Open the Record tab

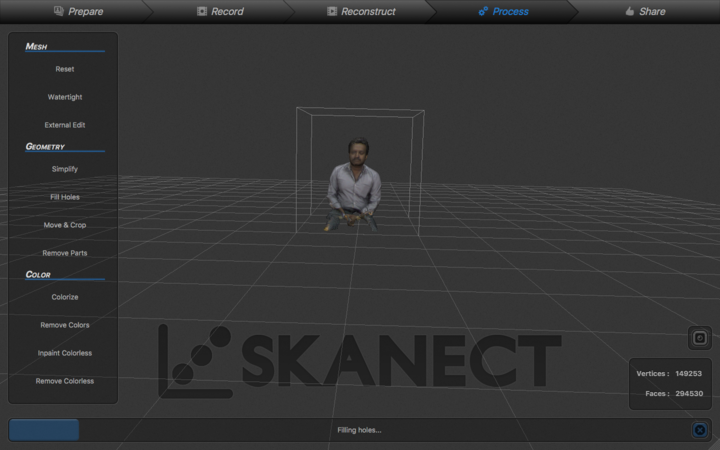point(220,11)
